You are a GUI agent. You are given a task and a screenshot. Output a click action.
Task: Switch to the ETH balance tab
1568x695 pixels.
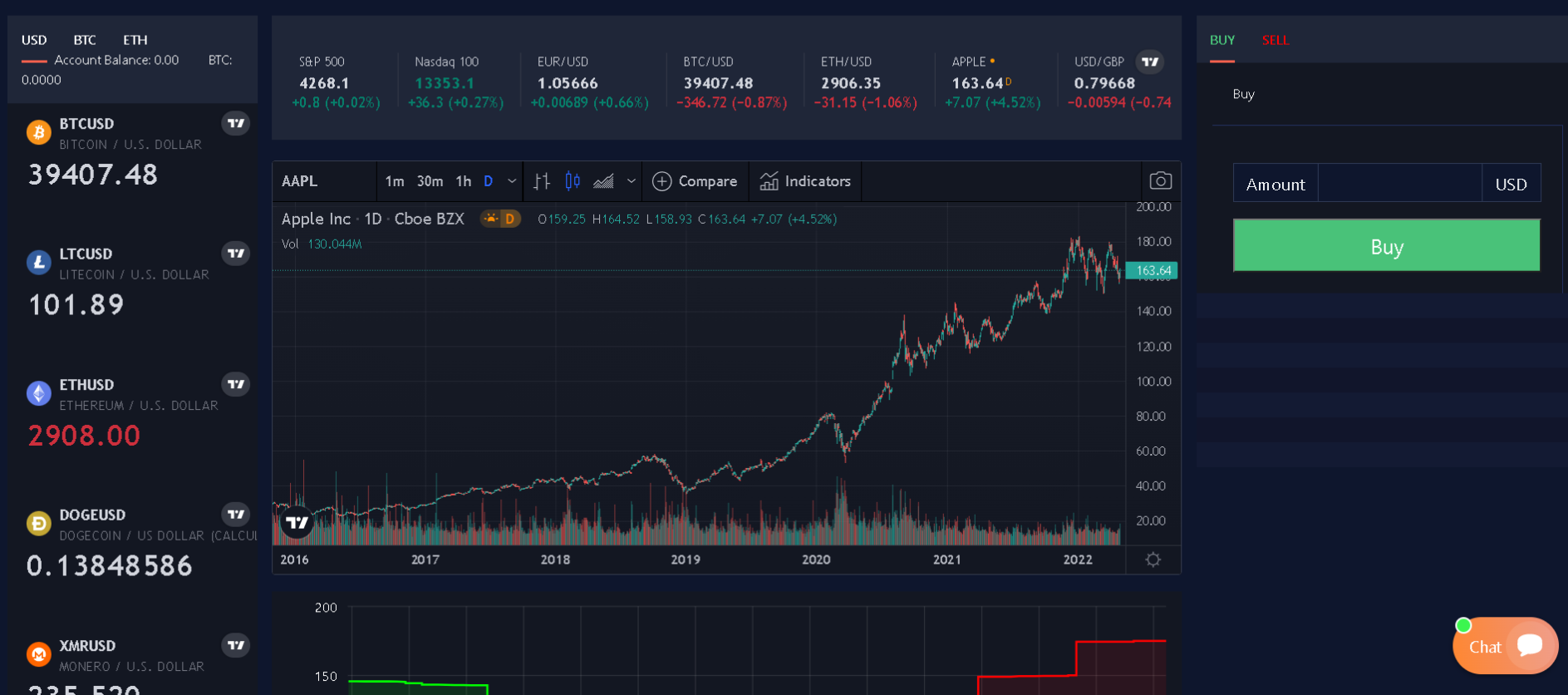[x=135, y=40]
